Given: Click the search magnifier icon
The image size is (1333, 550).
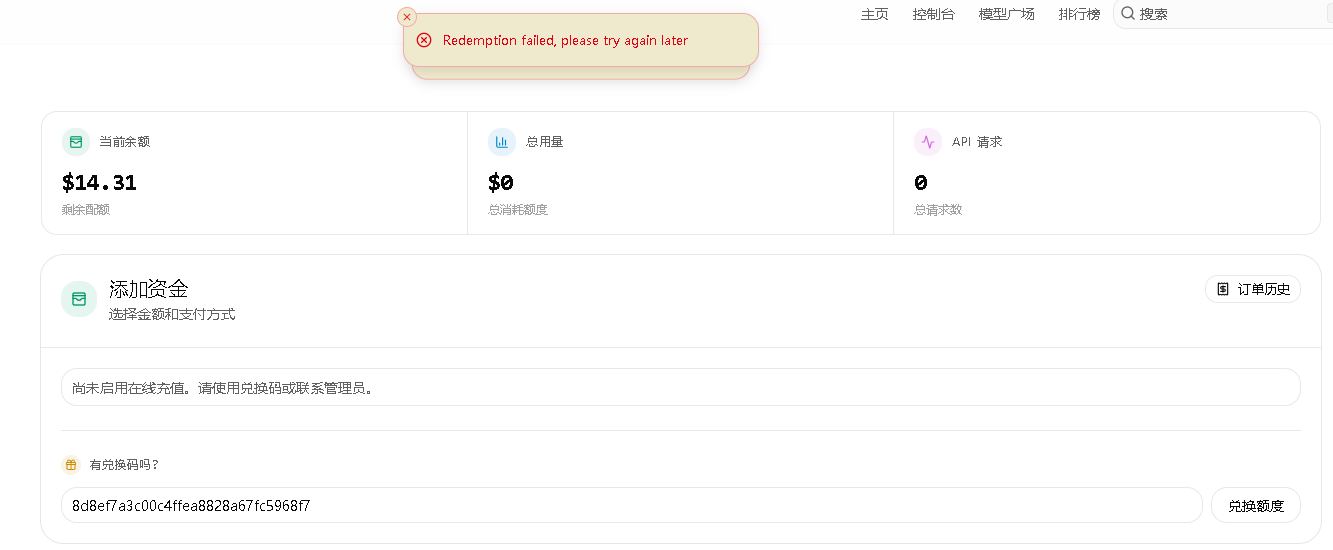Looking at the screenshot, I should pos(1128,14).
